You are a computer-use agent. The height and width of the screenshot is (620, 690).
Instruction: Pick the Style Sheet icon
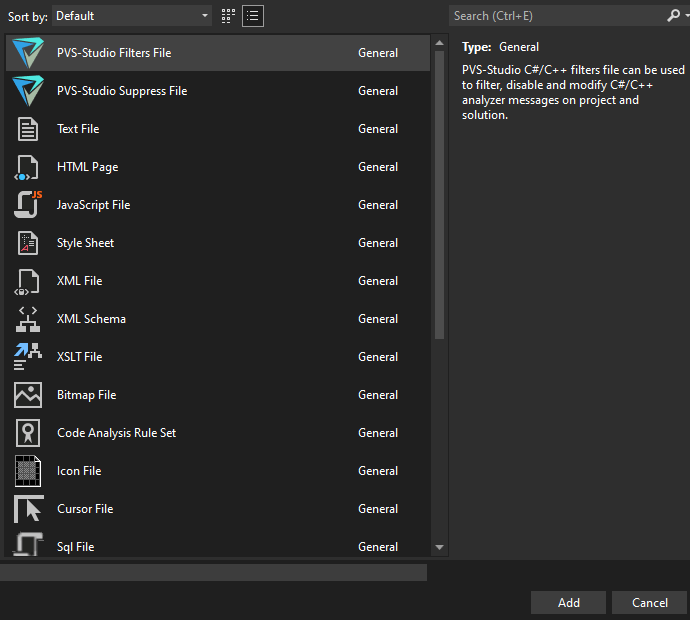click(x=28, y=243)
